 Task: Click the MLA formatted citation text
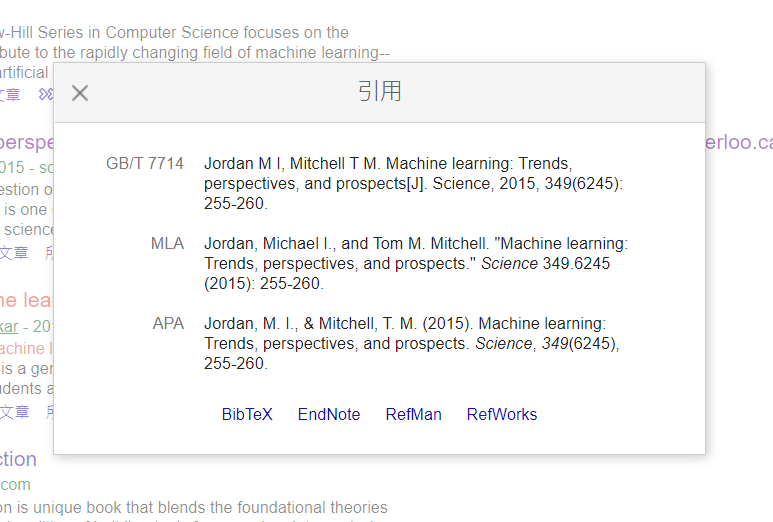click(415, 263)
